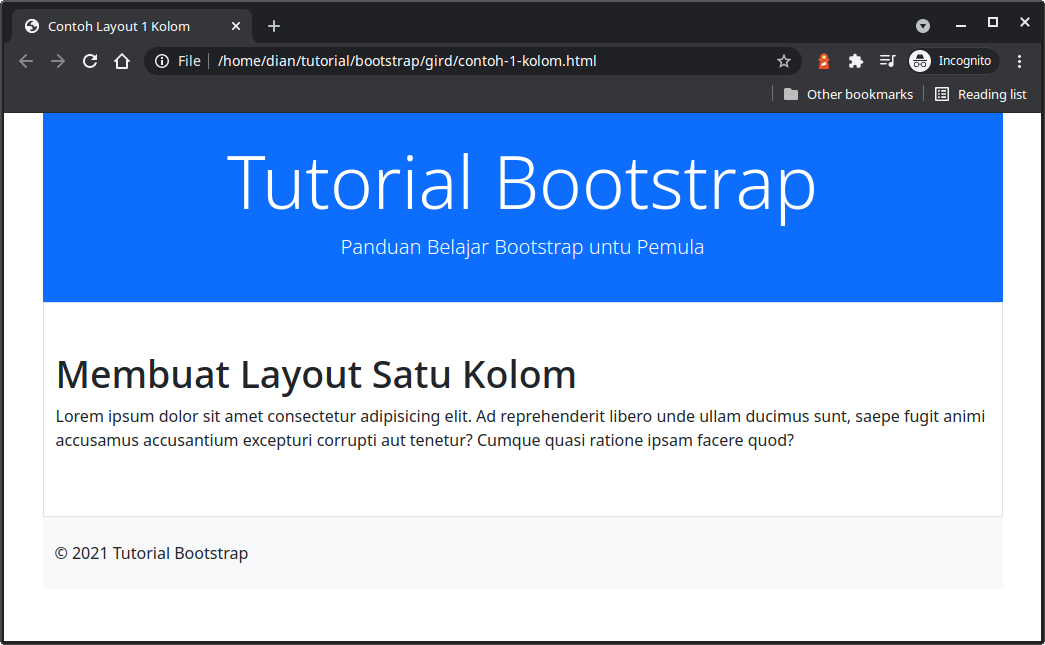Toggle the shield icon in the titlebar
This screenshot has height=645, width=1045.
(x=922, y=25)
